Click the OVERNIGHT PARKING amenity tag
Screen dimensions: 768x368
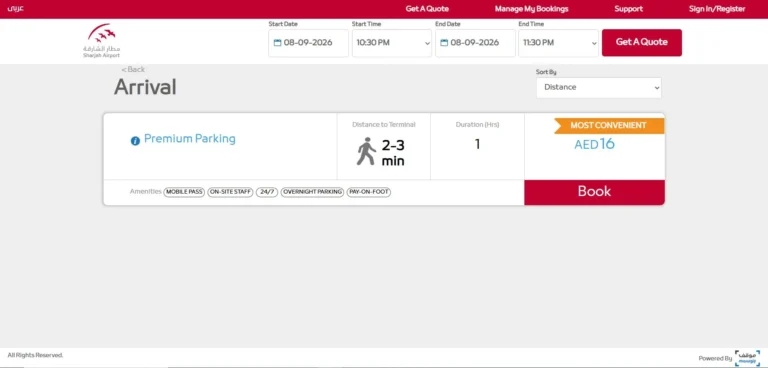[312, 192]
